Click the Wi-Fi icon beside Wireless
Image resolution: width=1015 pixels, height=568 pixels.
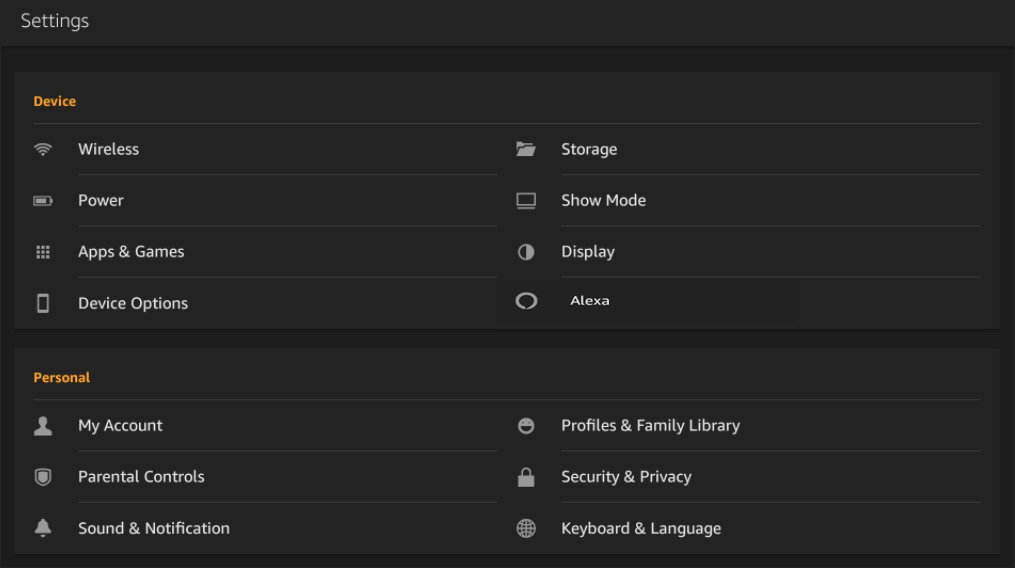tap(43, 149)
